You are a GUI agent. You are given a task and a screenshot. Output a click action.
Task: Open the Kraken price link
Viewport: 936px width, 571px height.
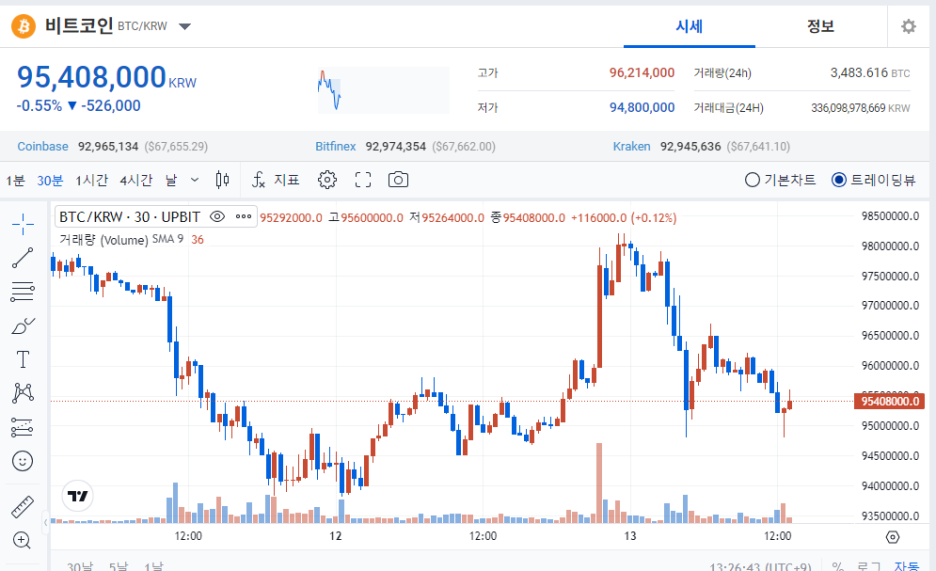point(632,146)
